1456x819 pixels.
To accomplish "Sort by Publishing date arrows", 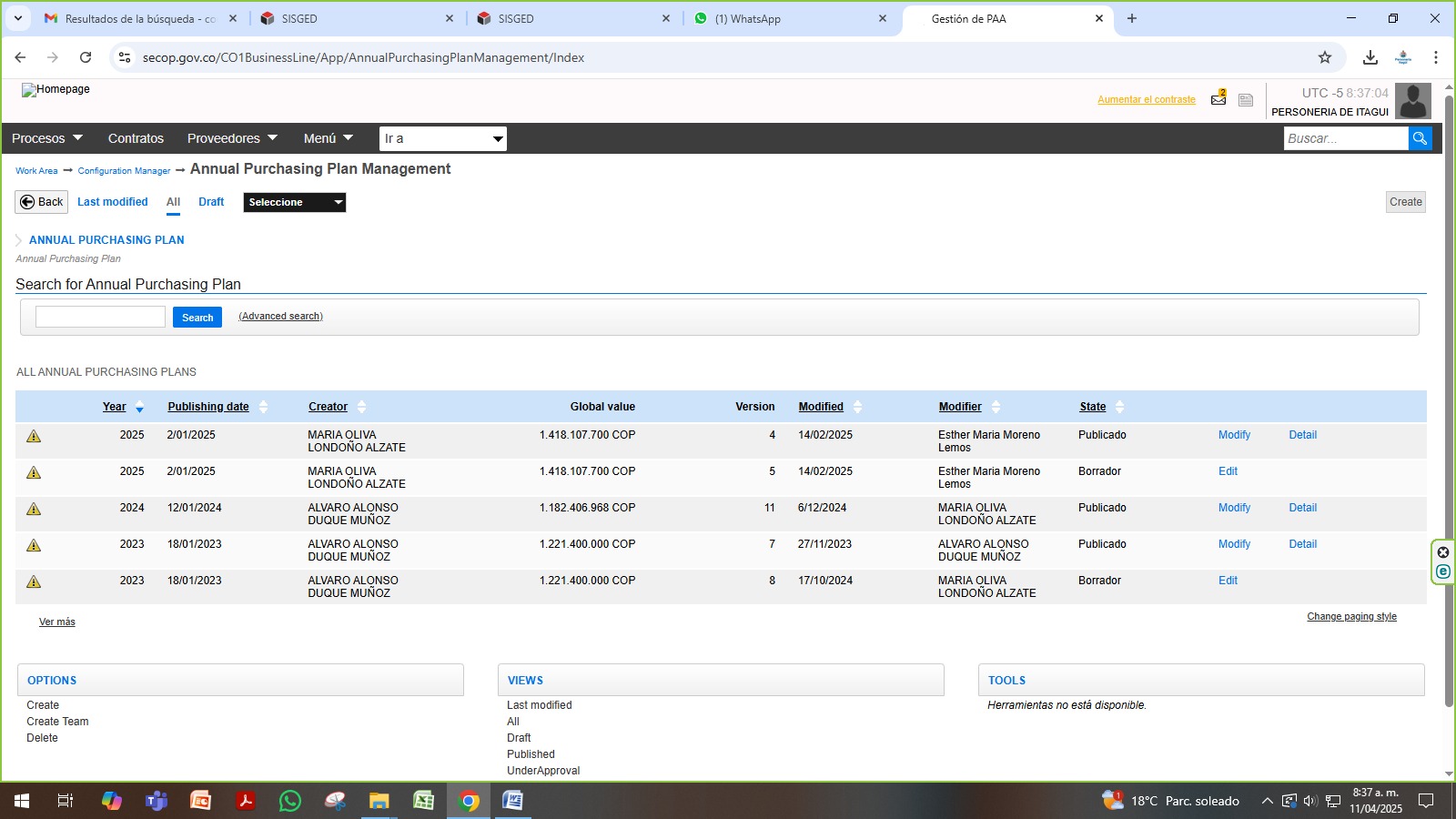I will (264, 407).
